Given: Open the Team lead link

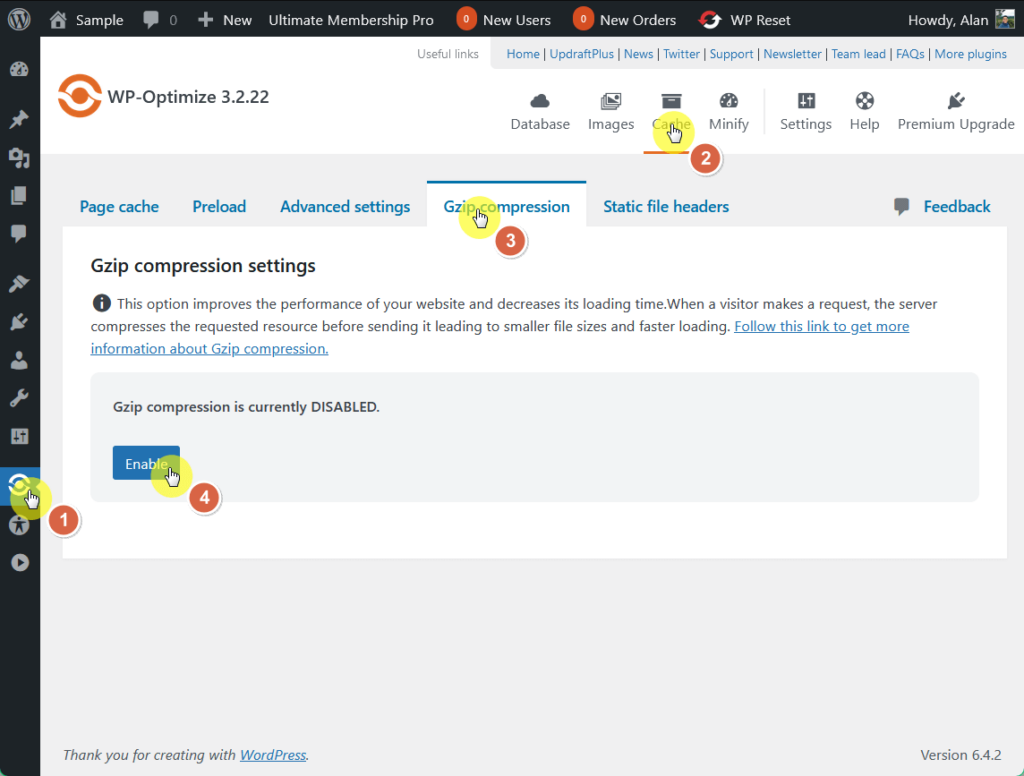Looking at the screenshot, I should pyautogui.click(x=858, y=54).
